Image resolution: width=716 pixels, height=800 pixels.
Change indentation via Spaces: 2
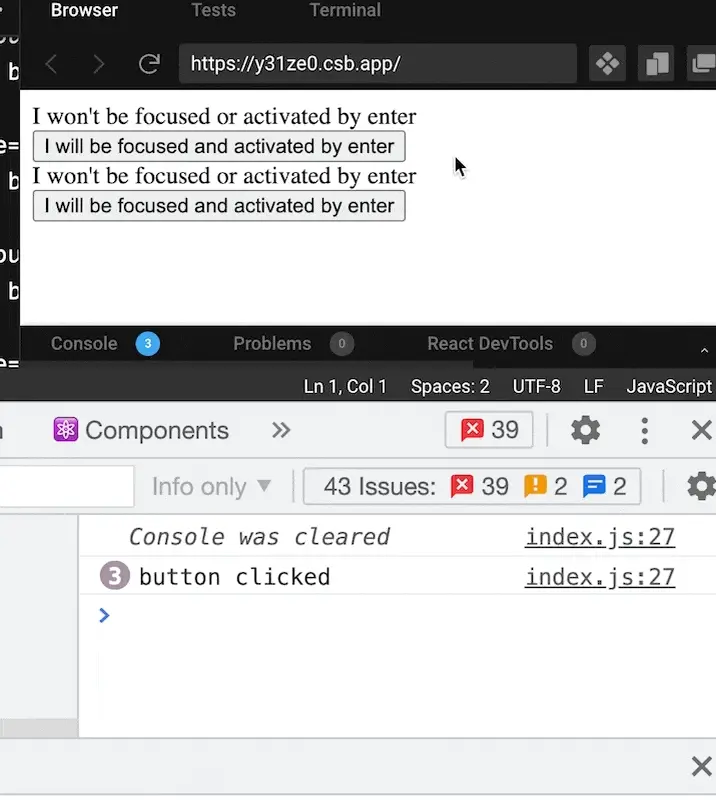point(450,387)
